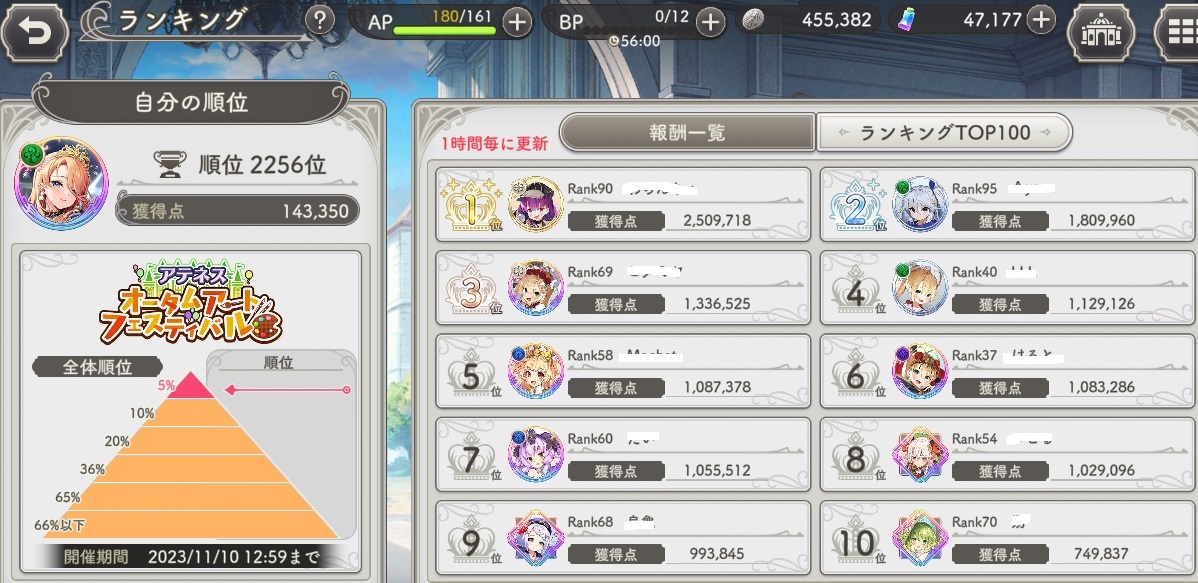Viewport: 1198px width, 583px height.
Task: Select the 4th place entry with 1,129,126 points
Action: click(1007, 287)
